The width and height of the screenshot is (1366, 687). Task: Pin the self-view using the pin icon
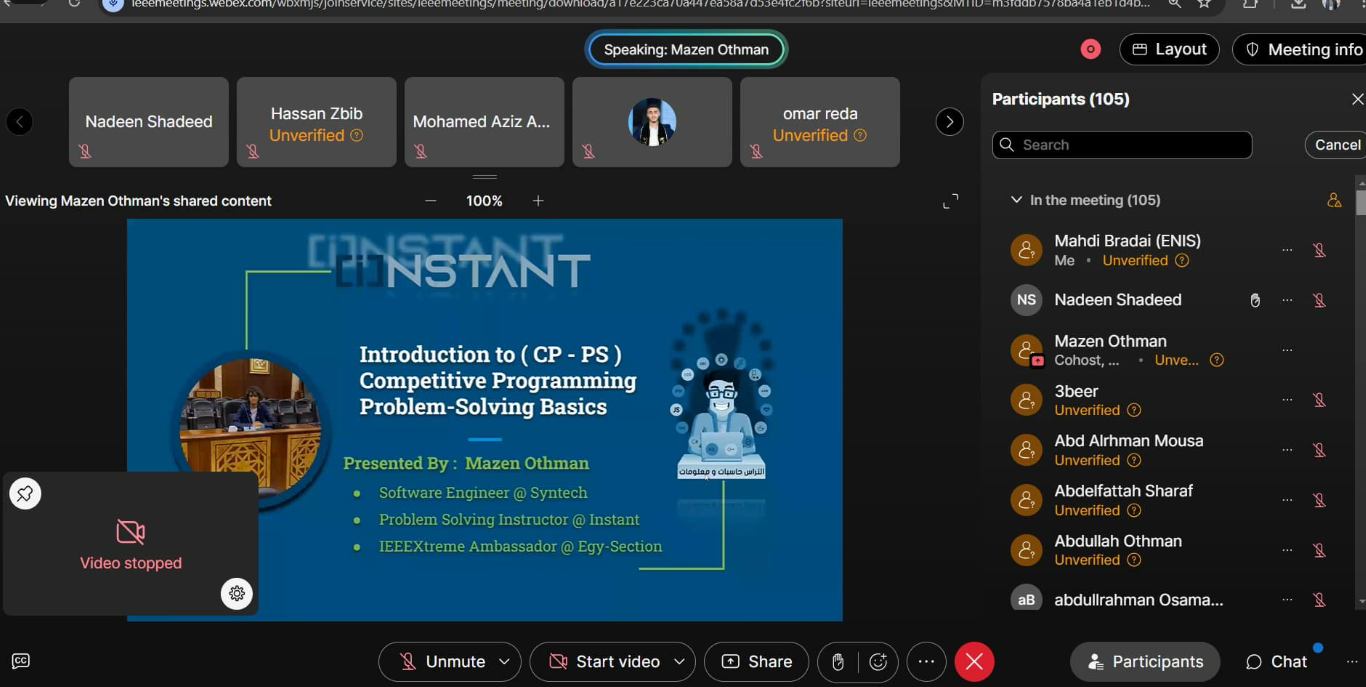coord(25,493)
